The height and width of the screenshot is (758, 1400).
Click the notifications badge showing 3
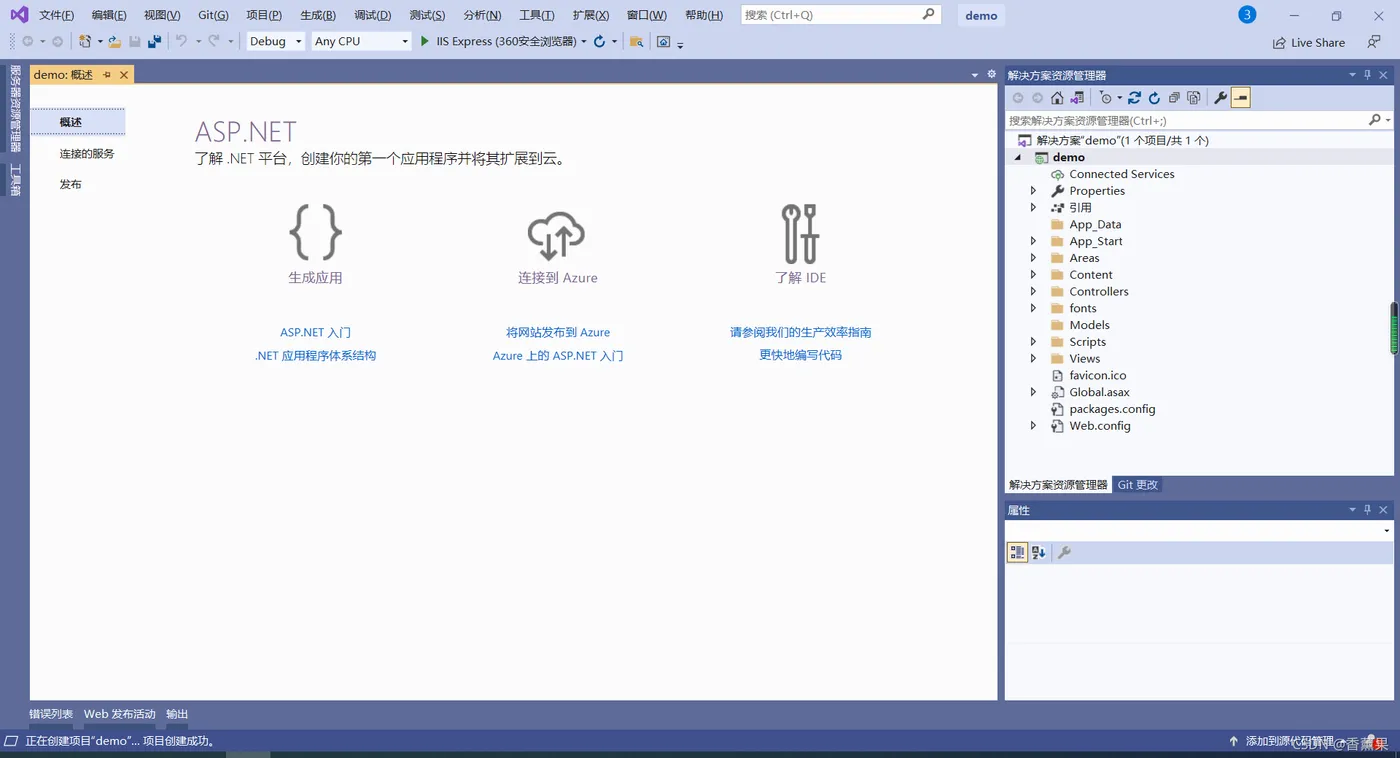[1246, 14]
